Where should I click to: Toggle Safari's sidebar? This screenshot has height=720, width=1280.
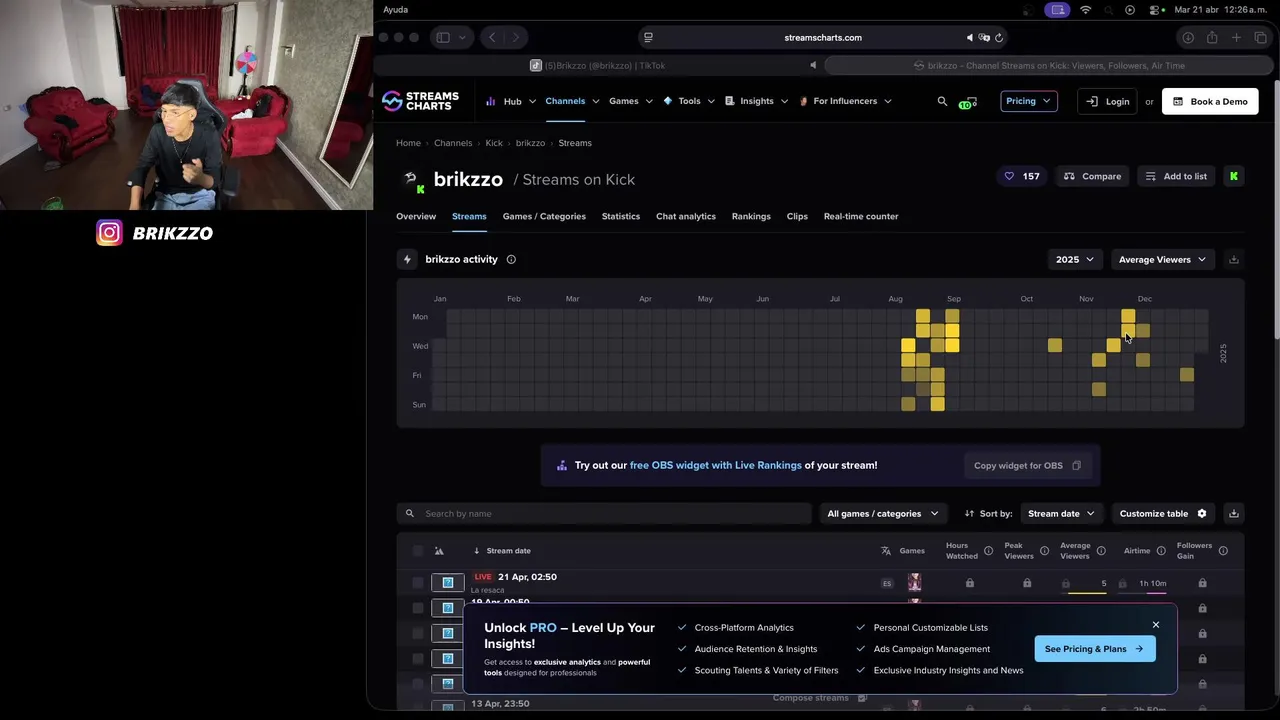(443, 38)
